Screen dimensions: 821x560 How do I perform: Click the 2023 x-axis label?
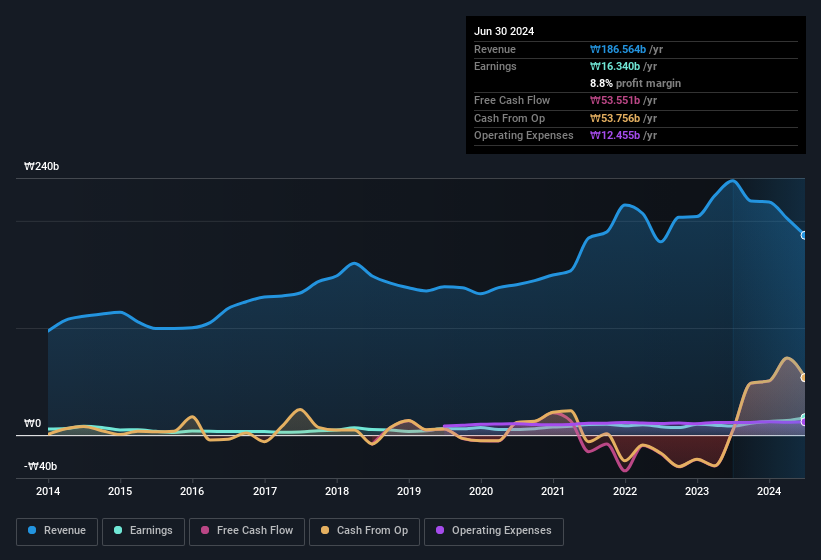(697, 491)
